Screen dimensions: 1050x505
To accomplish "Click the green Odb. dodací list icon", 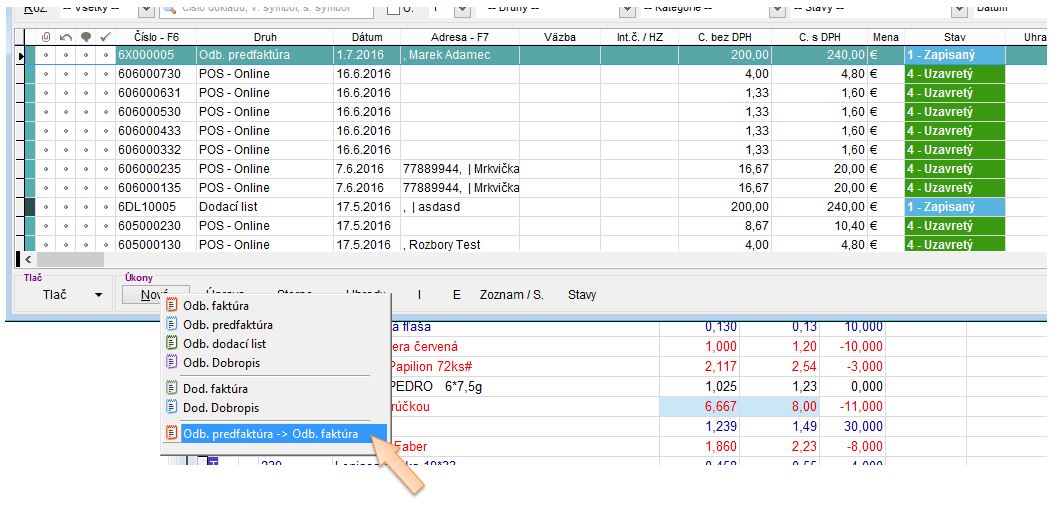I will [172, 343].
